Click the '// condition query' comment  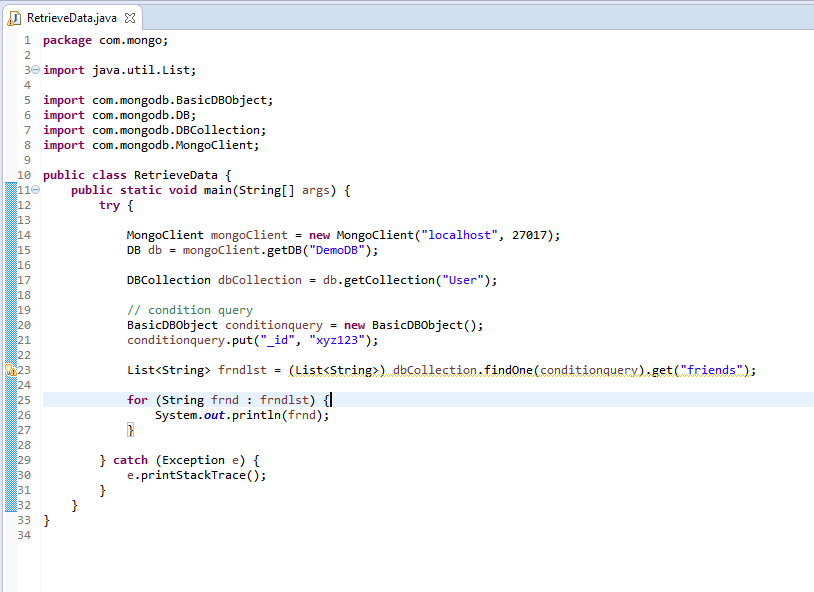pyautogui.click(x=190, y=310)
